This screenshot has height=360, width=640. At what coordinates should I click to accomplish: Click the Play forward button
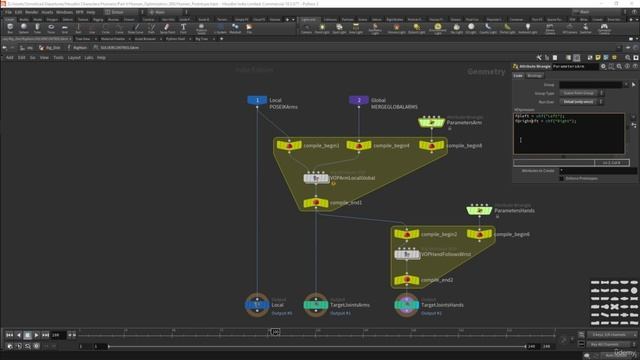[36, 335]
